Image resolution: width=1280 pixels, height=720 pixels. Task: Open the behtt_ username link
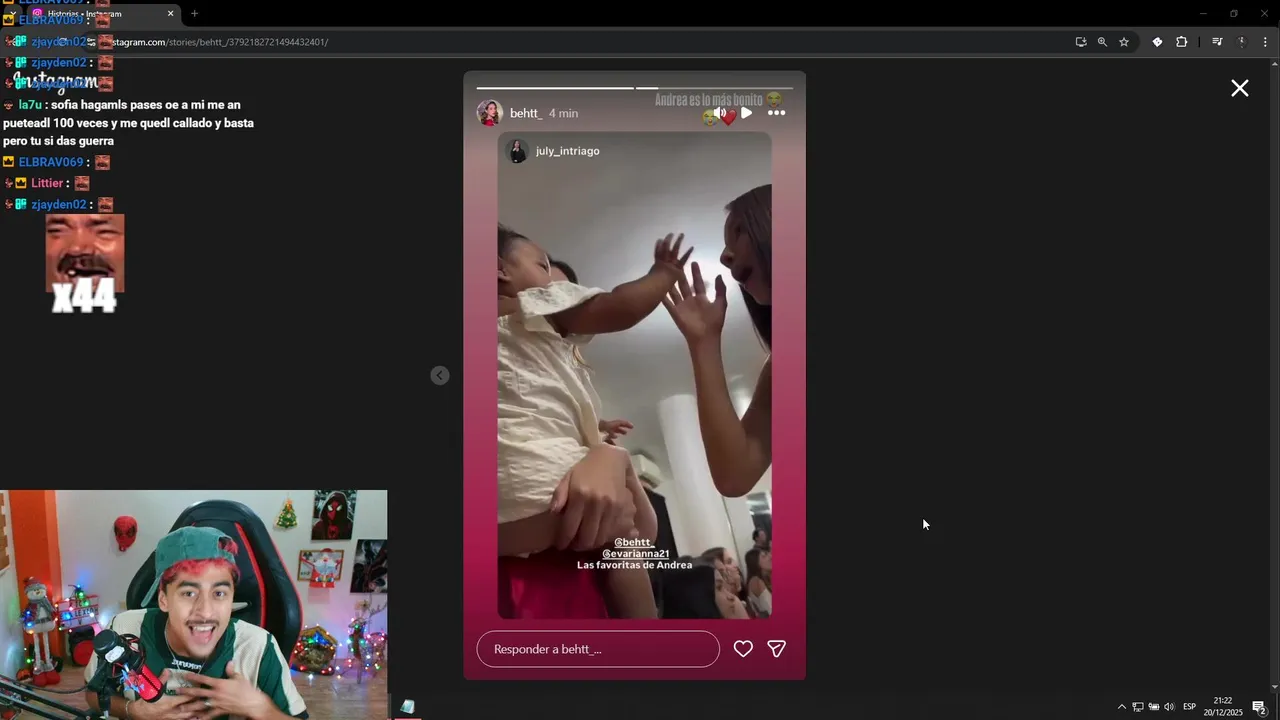(526, 113)
